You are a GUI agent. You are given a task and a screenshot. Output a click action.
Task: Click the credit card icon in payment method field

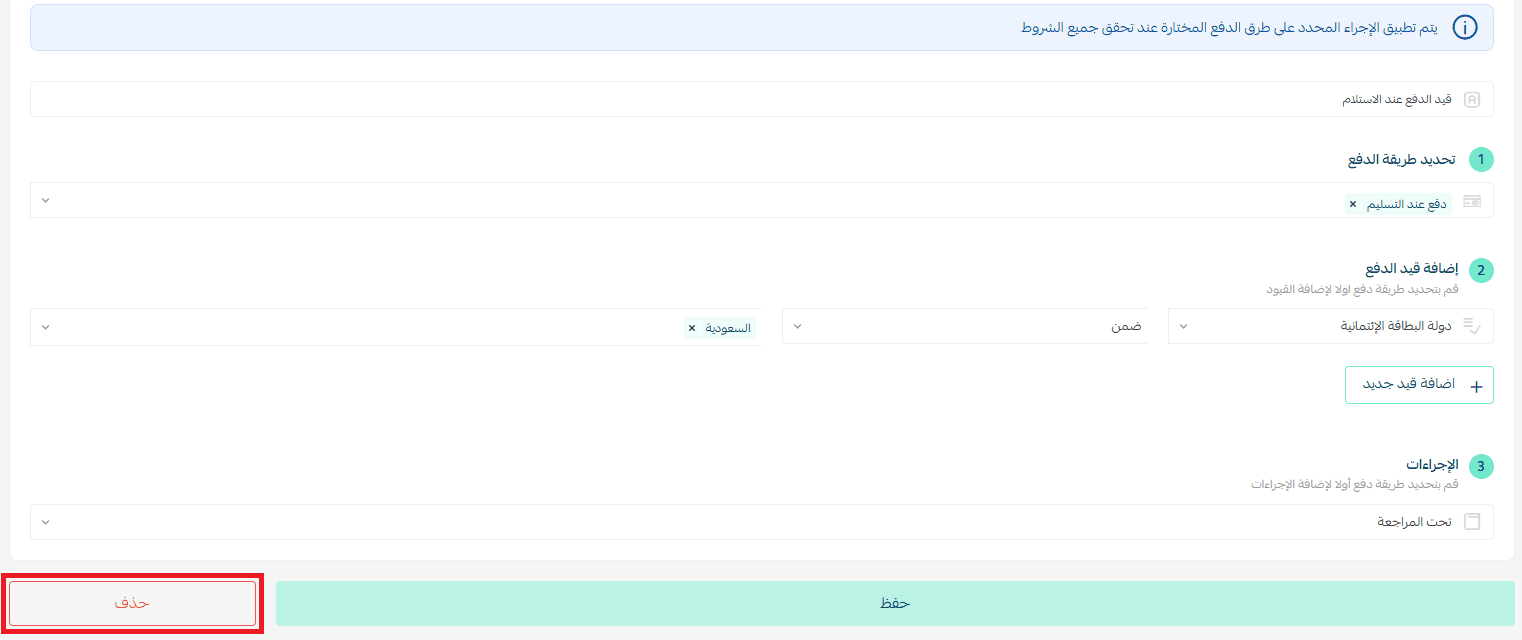[x=1471, y=201]
